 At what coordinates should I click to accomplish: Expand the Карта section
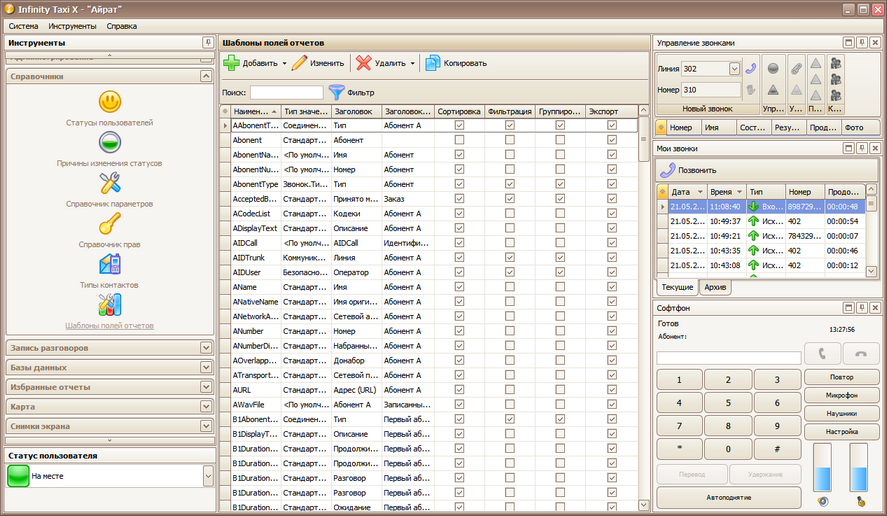click(206, 406)
